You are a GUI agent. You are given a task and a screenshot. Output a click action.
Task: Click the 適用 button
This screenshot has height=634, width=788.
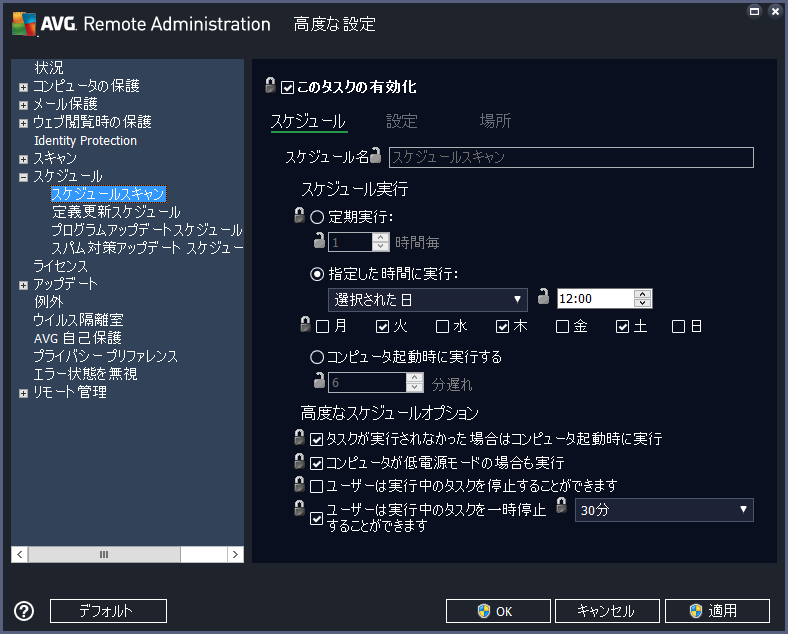pos(717,611)
